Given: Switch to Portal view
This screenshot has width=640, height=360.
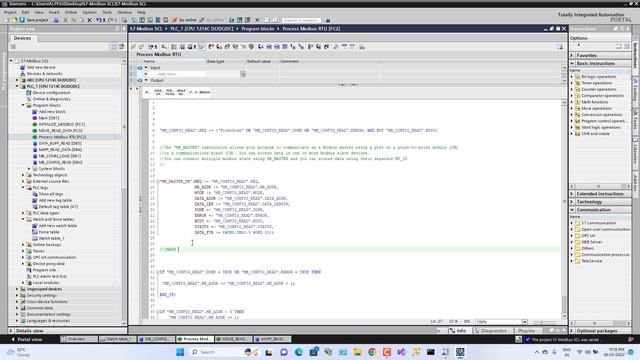Looking at the screenshot, I should (26, 339).
